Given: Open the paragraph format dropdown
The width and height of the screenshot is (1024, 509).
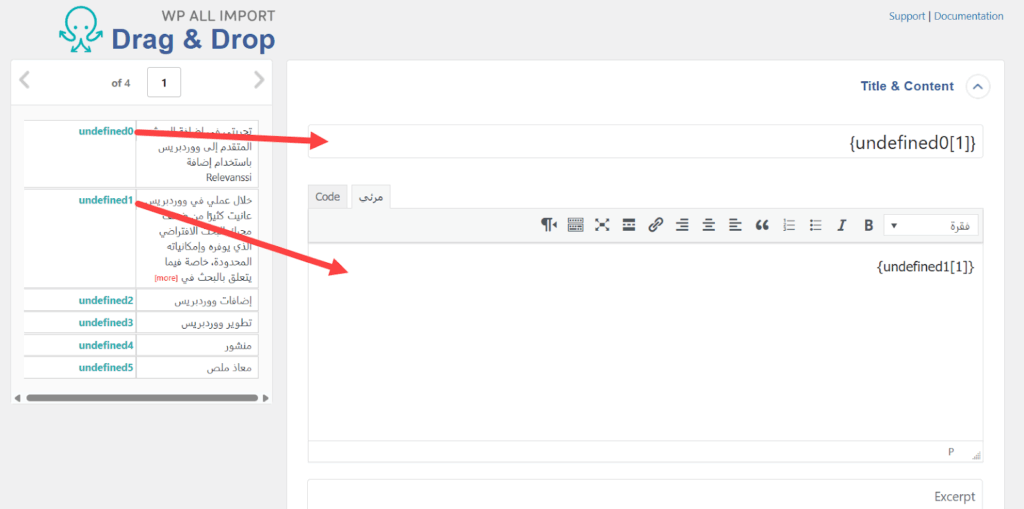Looking at the screenshot, I should pyautogui.click(x=931, y=226).
